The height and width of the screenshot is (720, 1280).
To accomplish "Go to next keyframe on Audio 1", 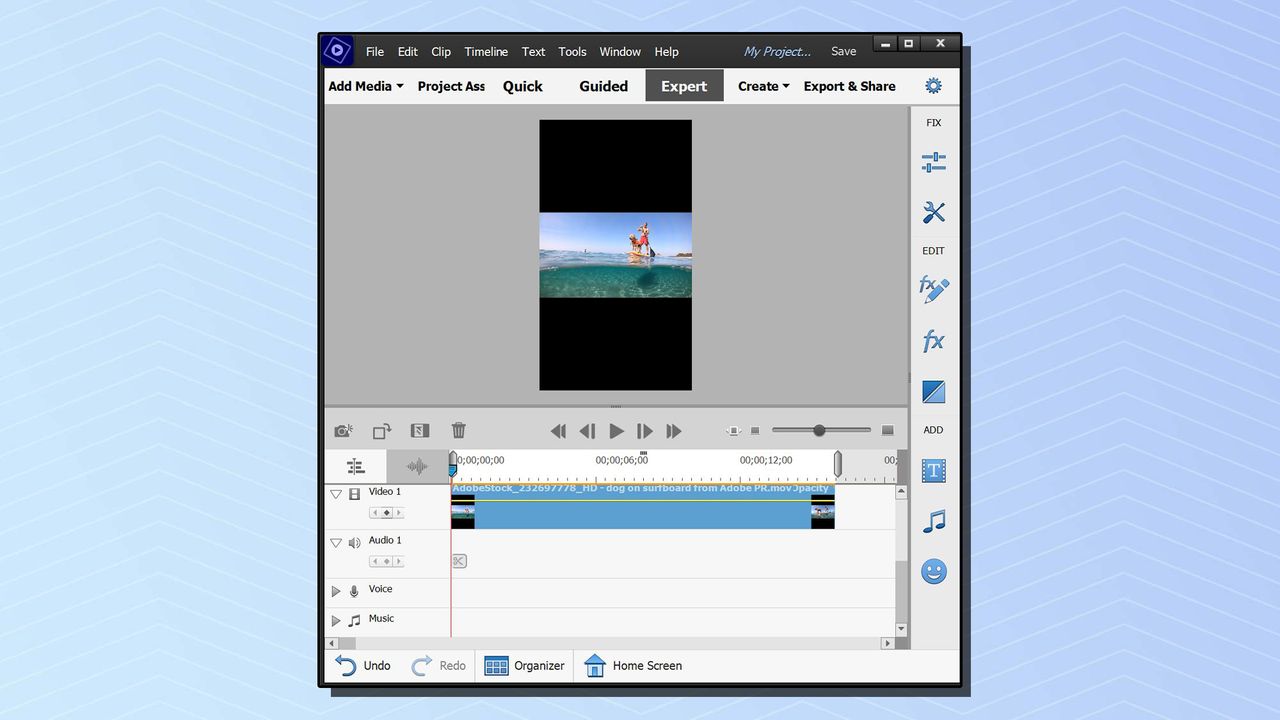I will pos(399,562).
